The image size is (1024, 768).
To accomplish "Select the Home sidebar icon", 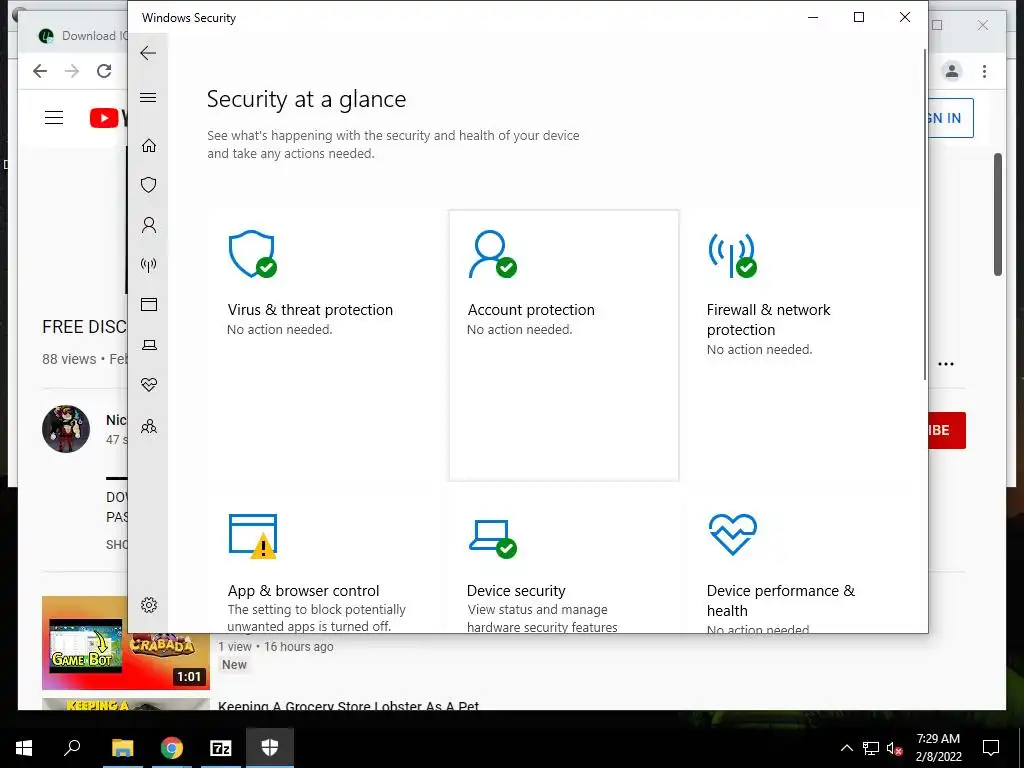I will point(149,145).
